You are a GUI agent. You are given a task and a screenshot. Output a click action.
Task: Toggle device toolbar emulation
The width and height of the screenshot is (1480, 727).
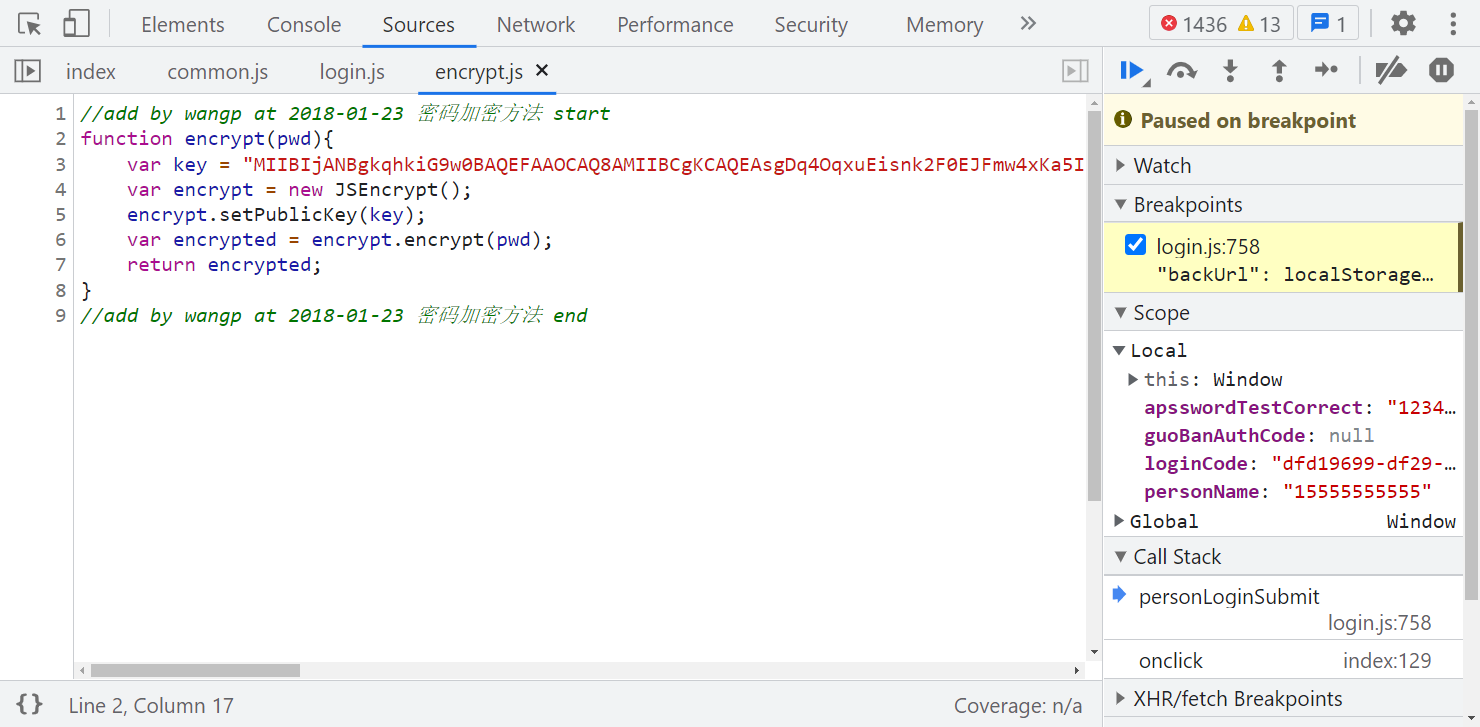pos(76,24)
